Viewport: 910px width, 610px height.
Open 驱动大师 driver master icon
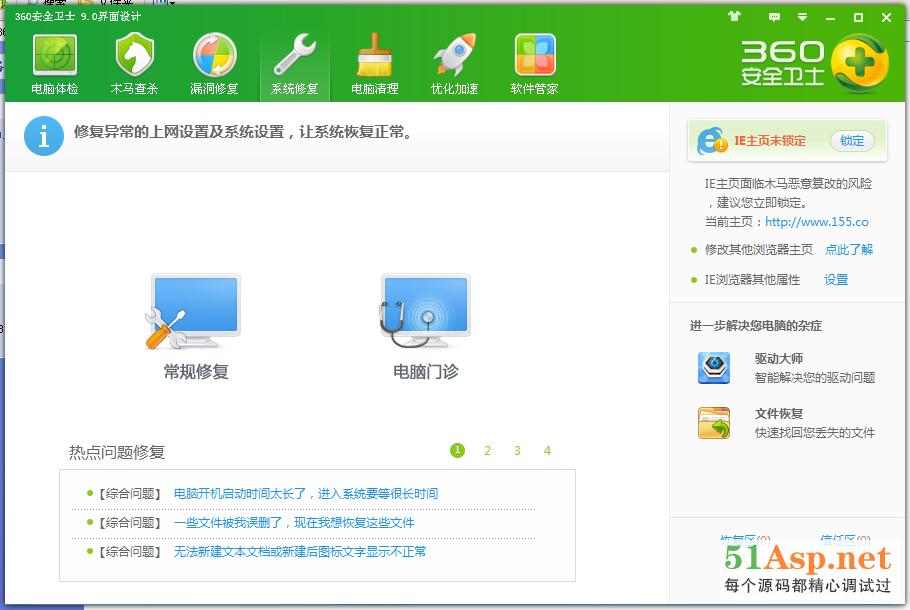(714, 367)
